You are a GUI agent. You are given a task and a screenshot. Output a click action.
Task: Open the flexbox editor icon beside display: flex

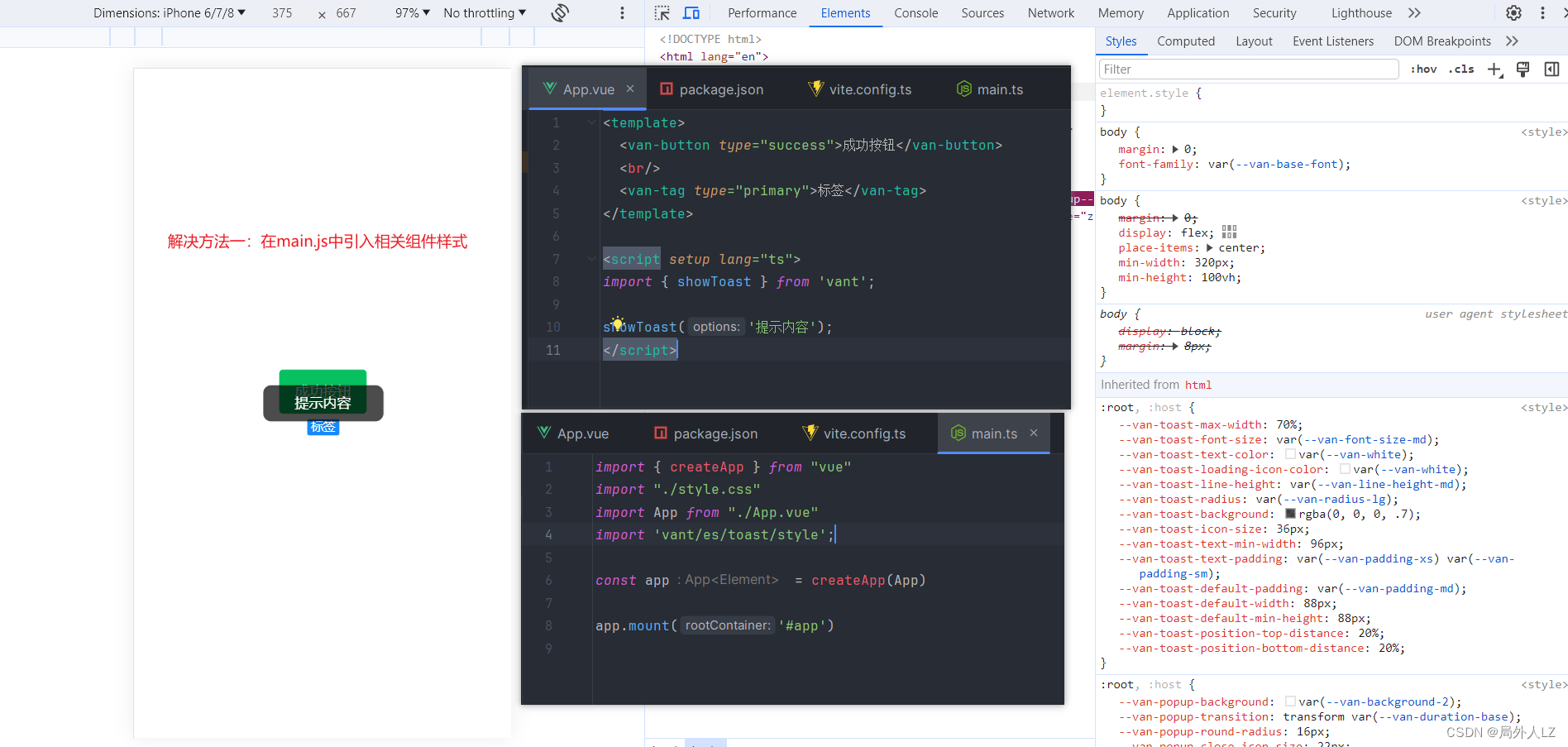click(1230, 232)
